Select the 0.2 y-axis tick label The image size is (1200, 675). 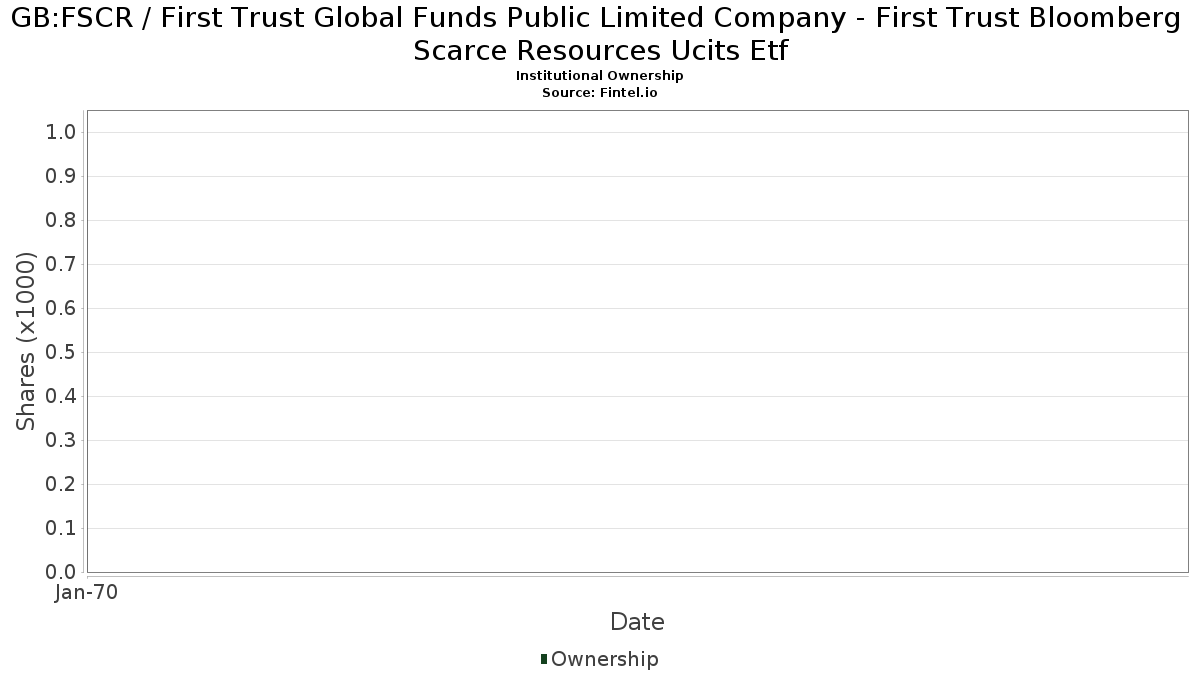coord(61,485)
